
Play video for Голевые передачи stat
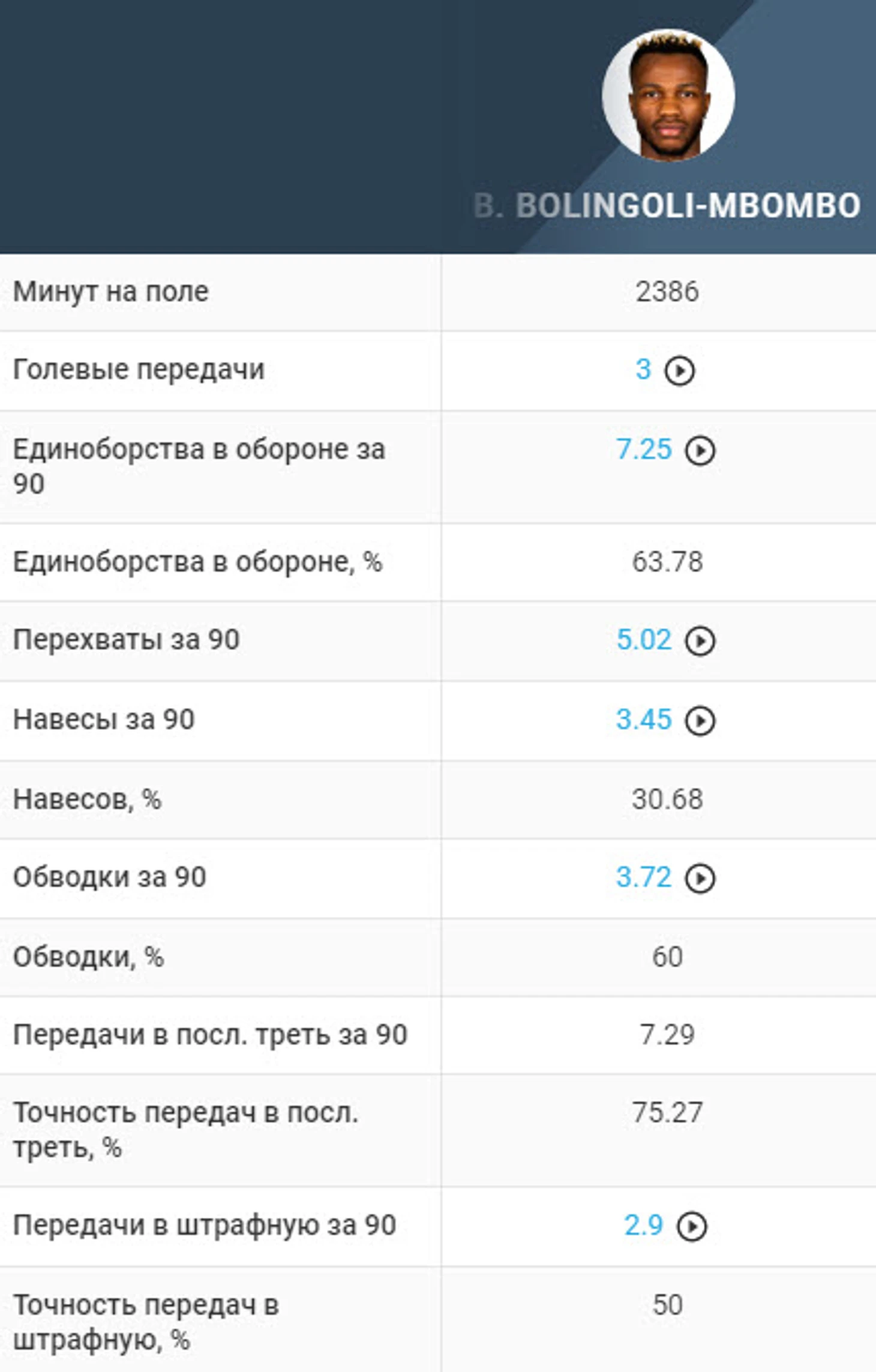coord(679,370)
